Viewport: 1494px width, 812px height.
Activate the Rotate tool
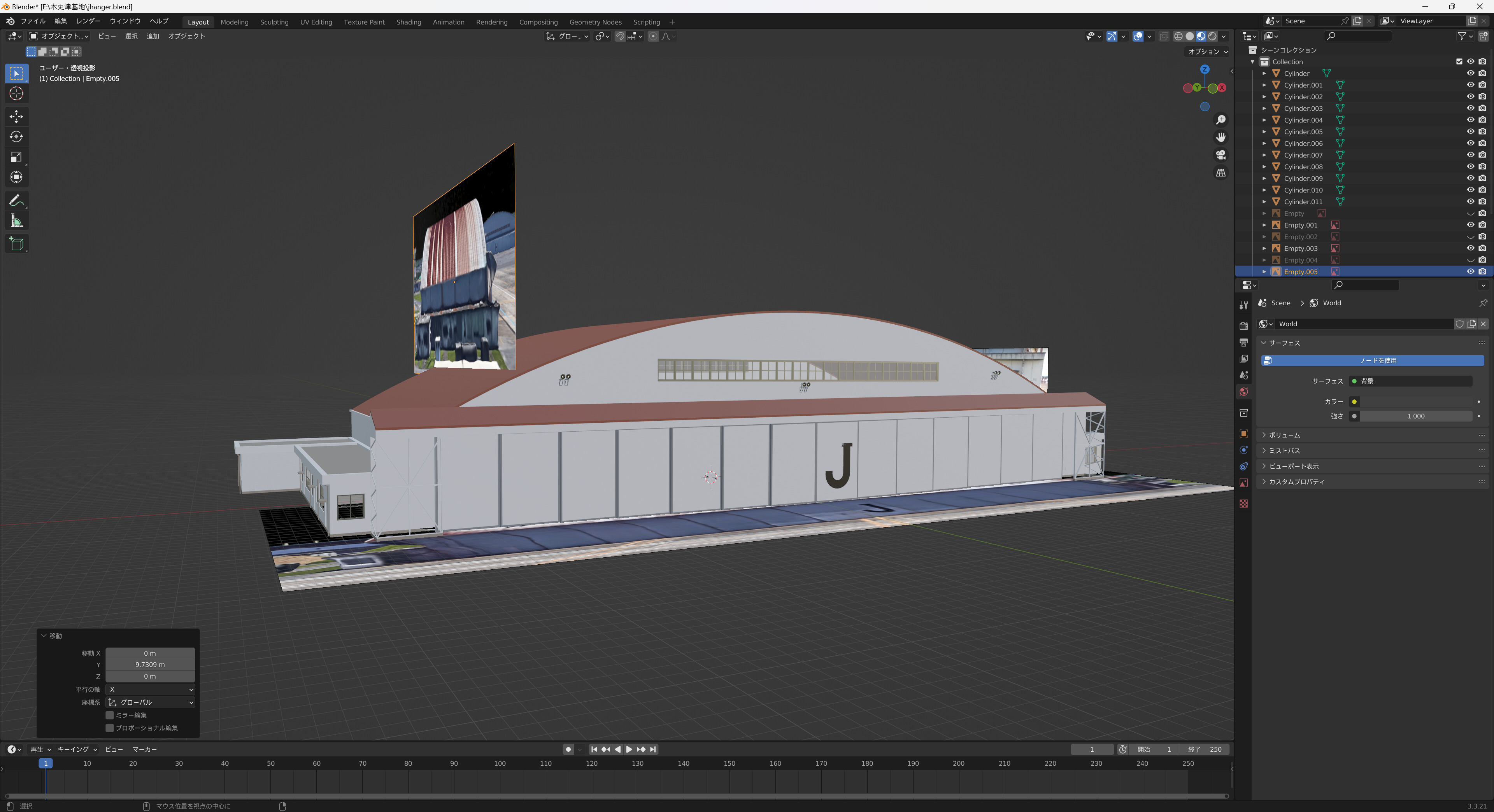pyautogui.click(x=16, y=137)
